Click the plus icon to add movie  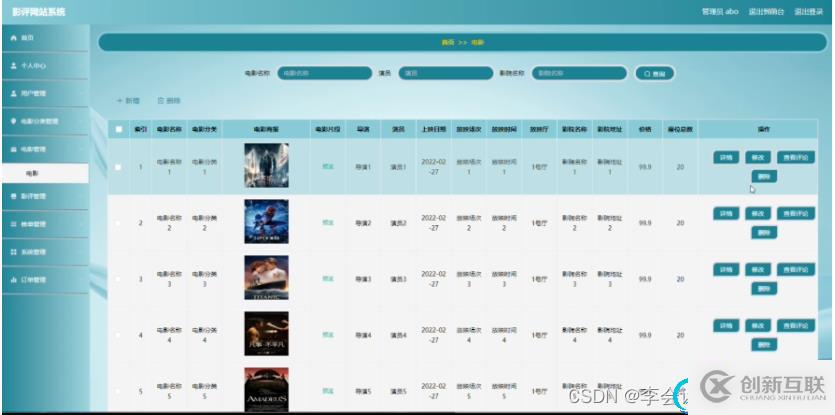120,101
